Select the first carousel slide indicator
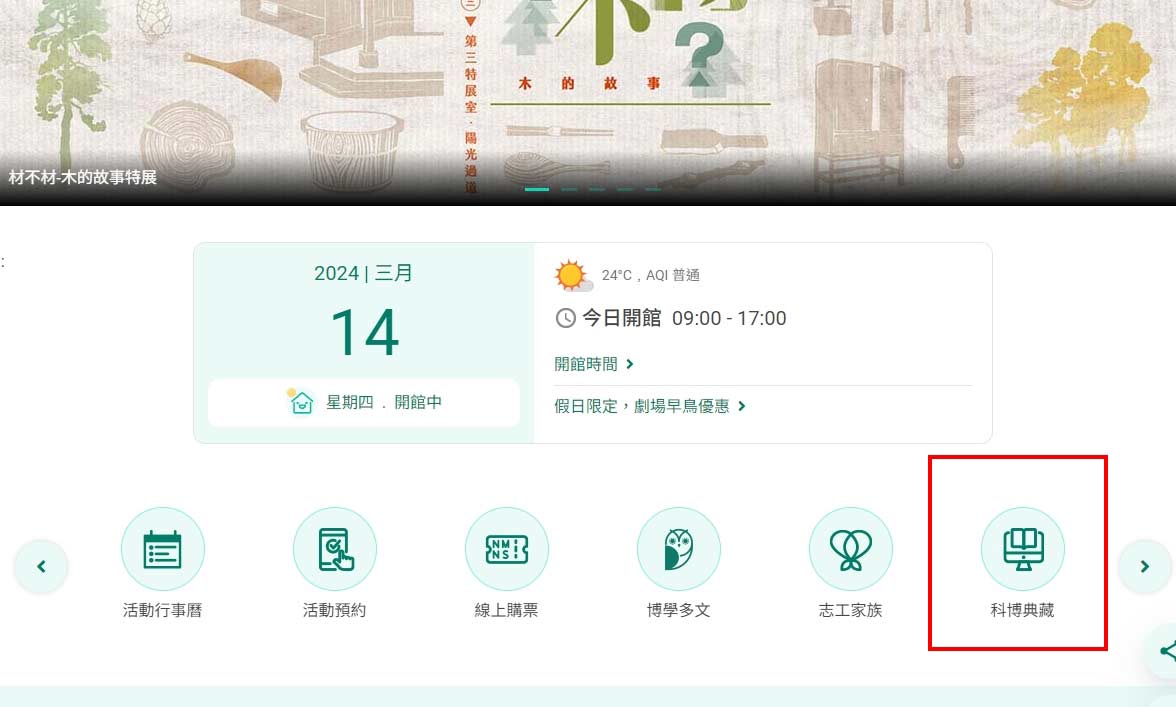Image resolution: width=1176 pixels, height=707 pixels. (x=537, y=189)
